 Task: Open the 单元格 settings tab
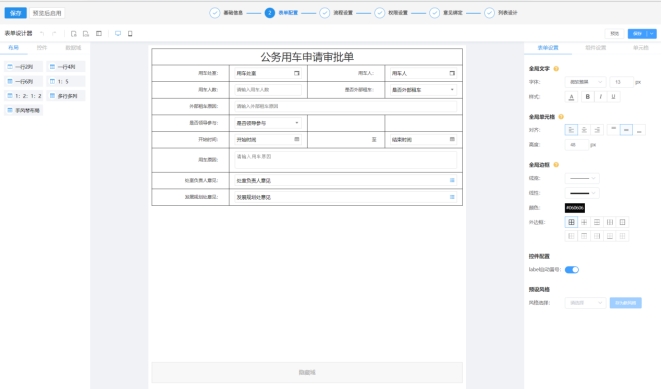[640, 48]
